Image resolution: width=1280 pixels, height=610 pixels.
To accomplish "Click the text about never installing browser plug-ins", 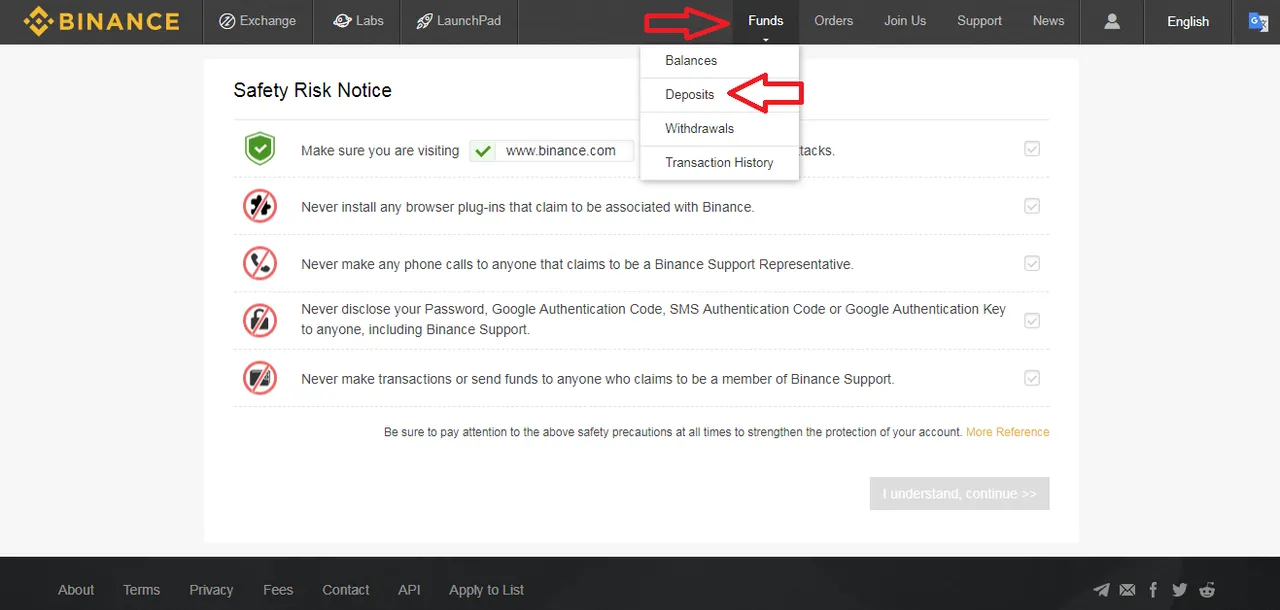I will pos(528,207).
